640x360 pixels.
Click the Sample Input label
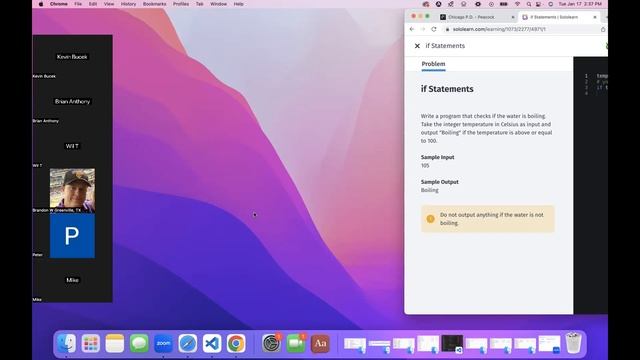438,157
